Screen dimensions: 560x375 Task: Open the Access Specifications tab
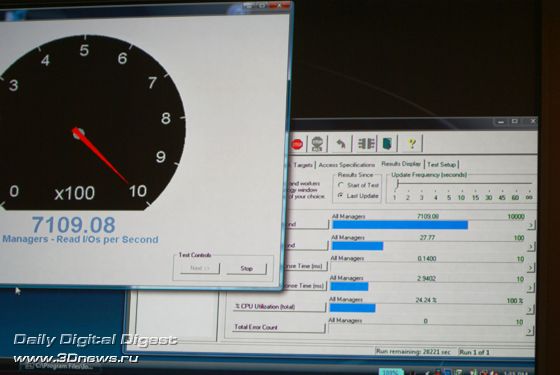click(346, 165)
